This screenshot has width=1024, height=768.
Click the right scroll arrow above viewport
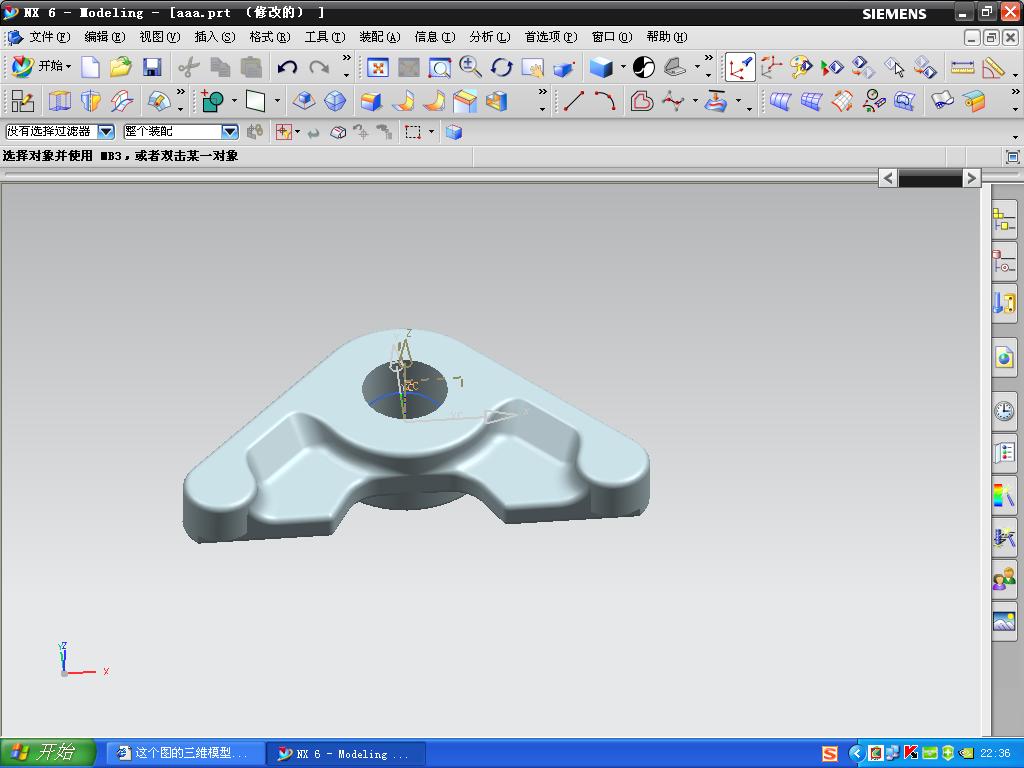point(971,178)
